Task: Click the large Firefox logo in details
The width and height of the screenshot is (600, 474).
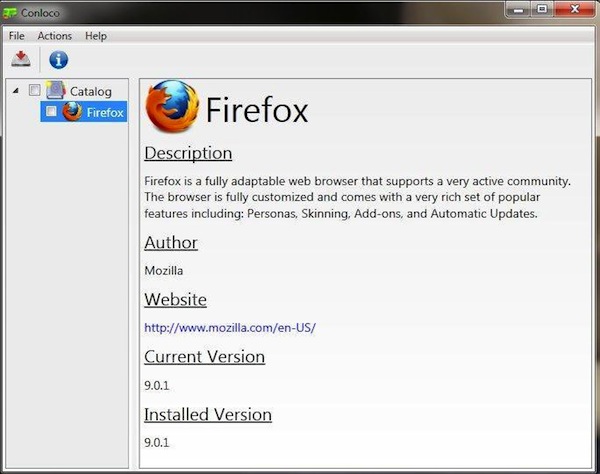Action: pos(173,106)
